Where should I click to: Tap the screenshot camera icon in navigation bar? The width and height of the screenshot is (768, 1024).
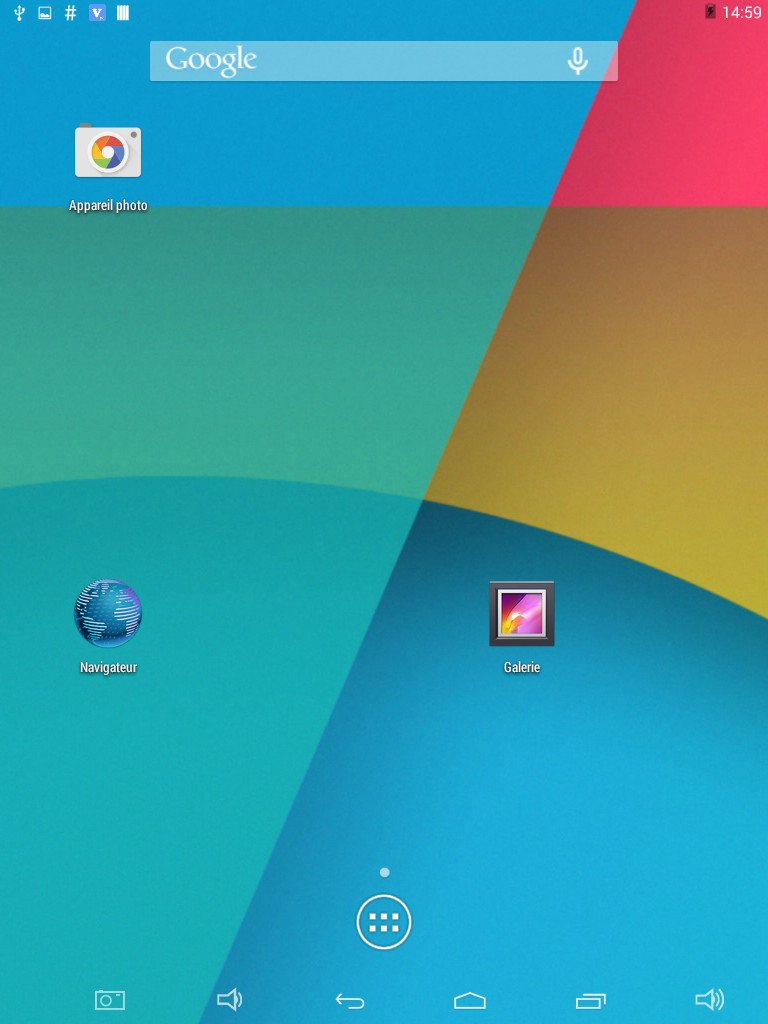[x=110, y=1000]
